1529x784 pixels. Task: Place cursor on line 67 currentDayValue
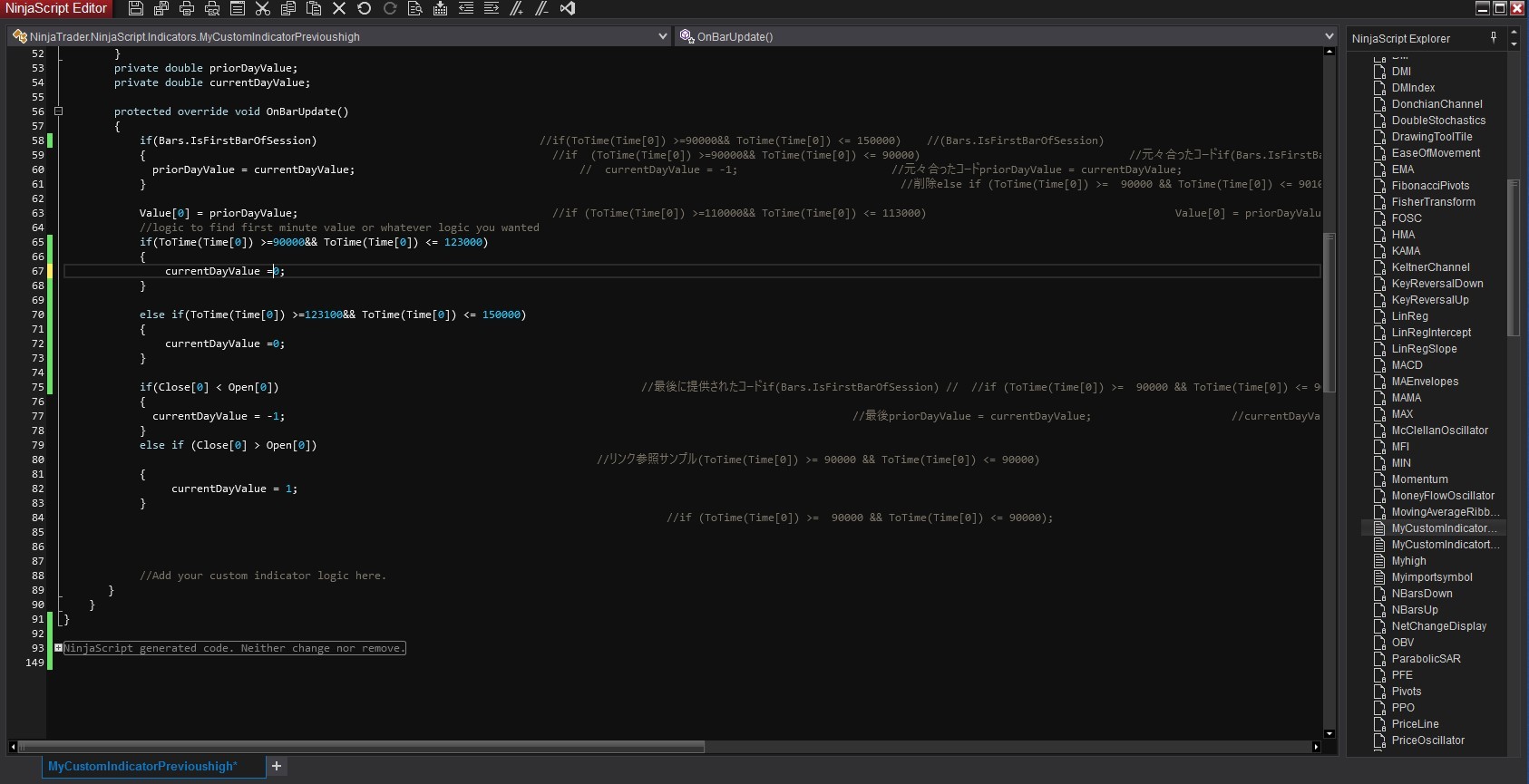[x=212, y=271]
